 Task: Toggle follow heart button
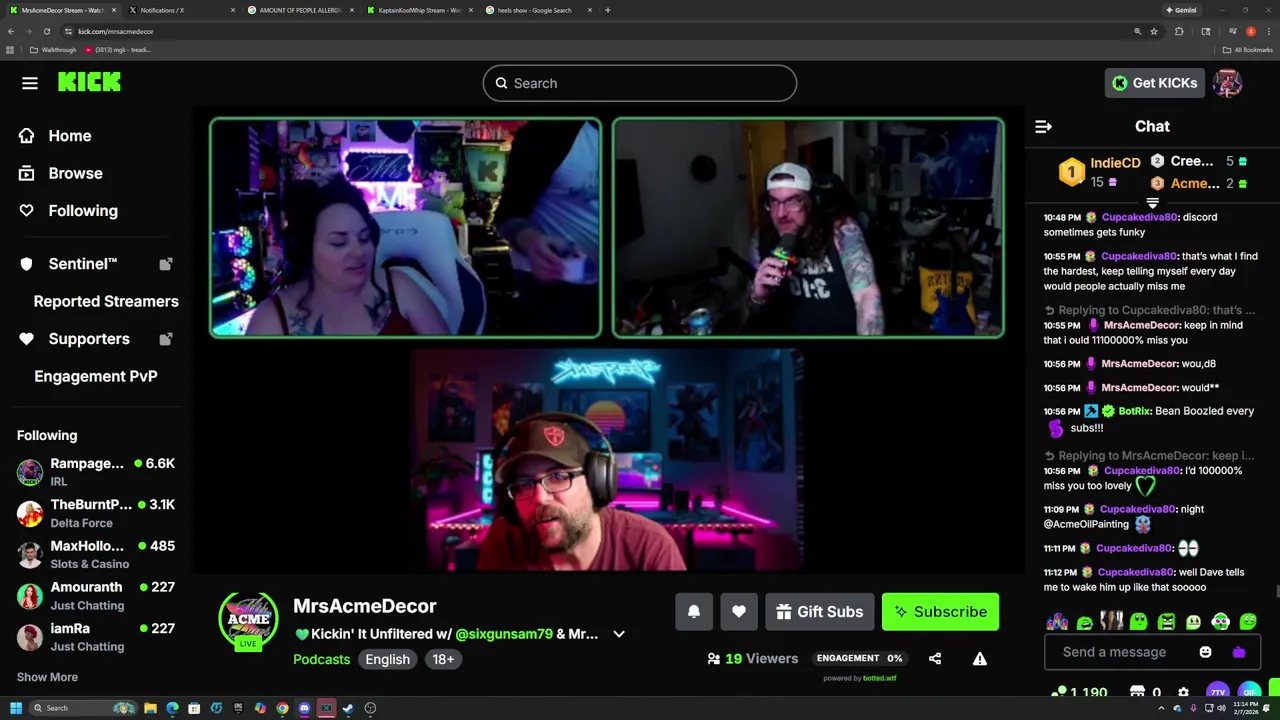pos(739,612)
